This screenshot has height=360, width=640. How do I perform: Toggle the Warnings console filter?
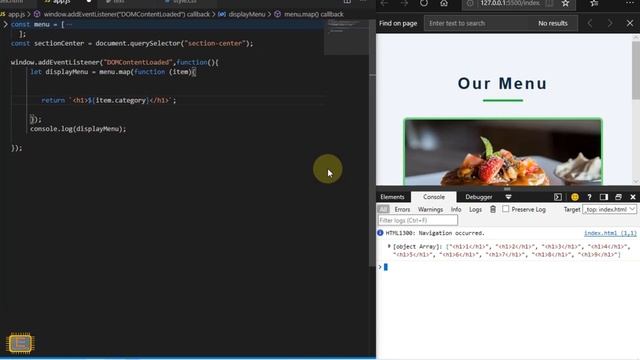pos(430,209)
